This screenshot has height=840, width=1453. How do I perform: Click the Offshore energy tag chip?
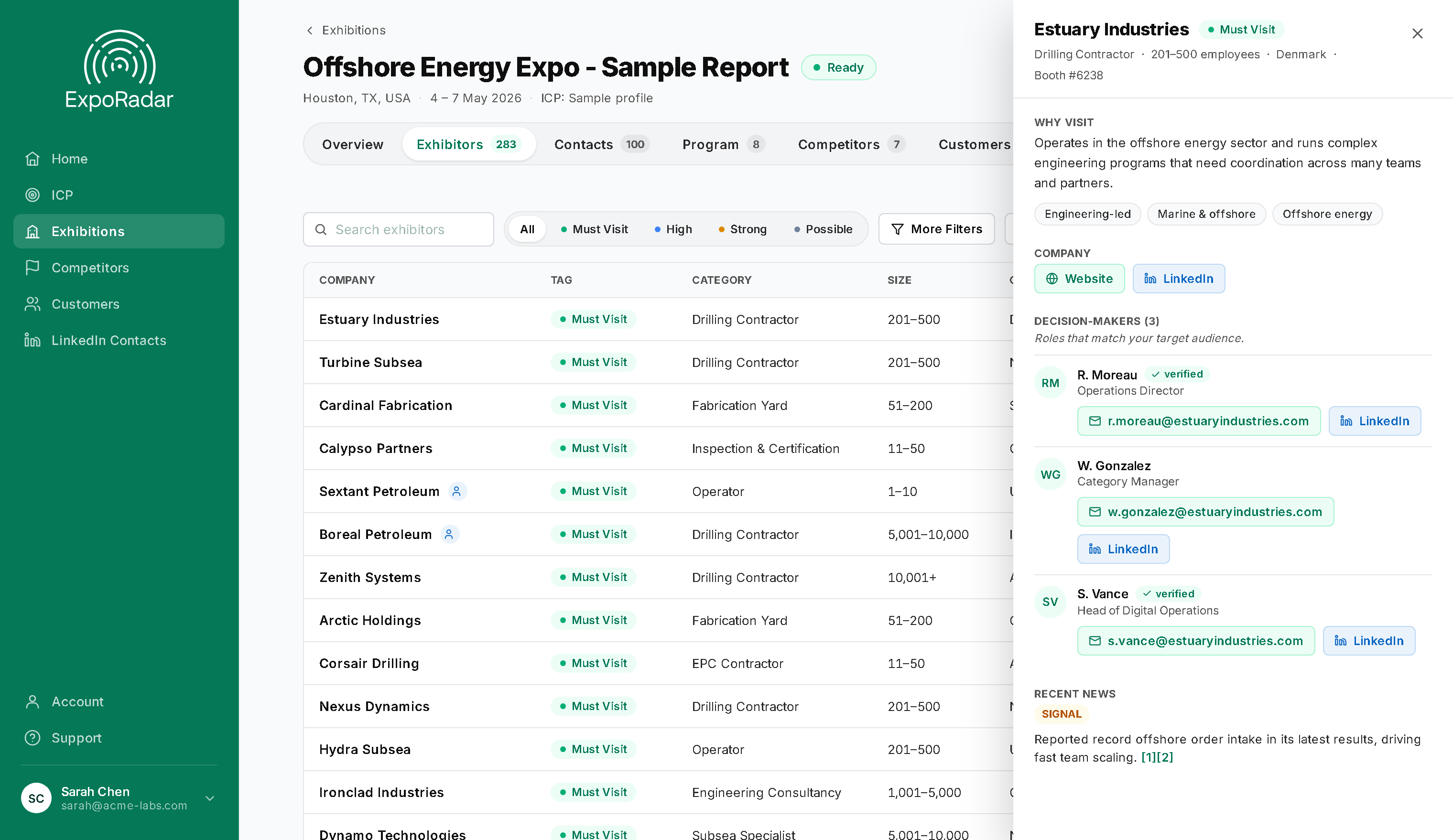[x=1327, y=214]
